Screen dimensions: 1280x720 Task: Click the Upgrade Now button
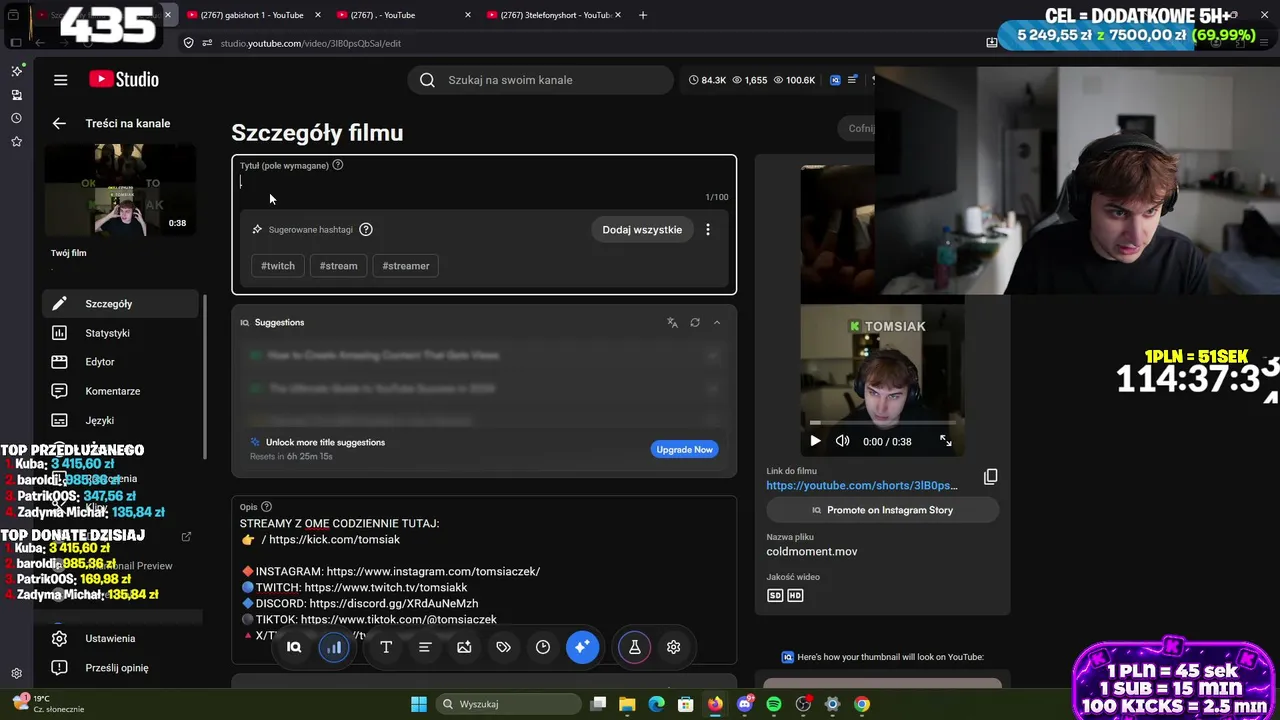684,450
